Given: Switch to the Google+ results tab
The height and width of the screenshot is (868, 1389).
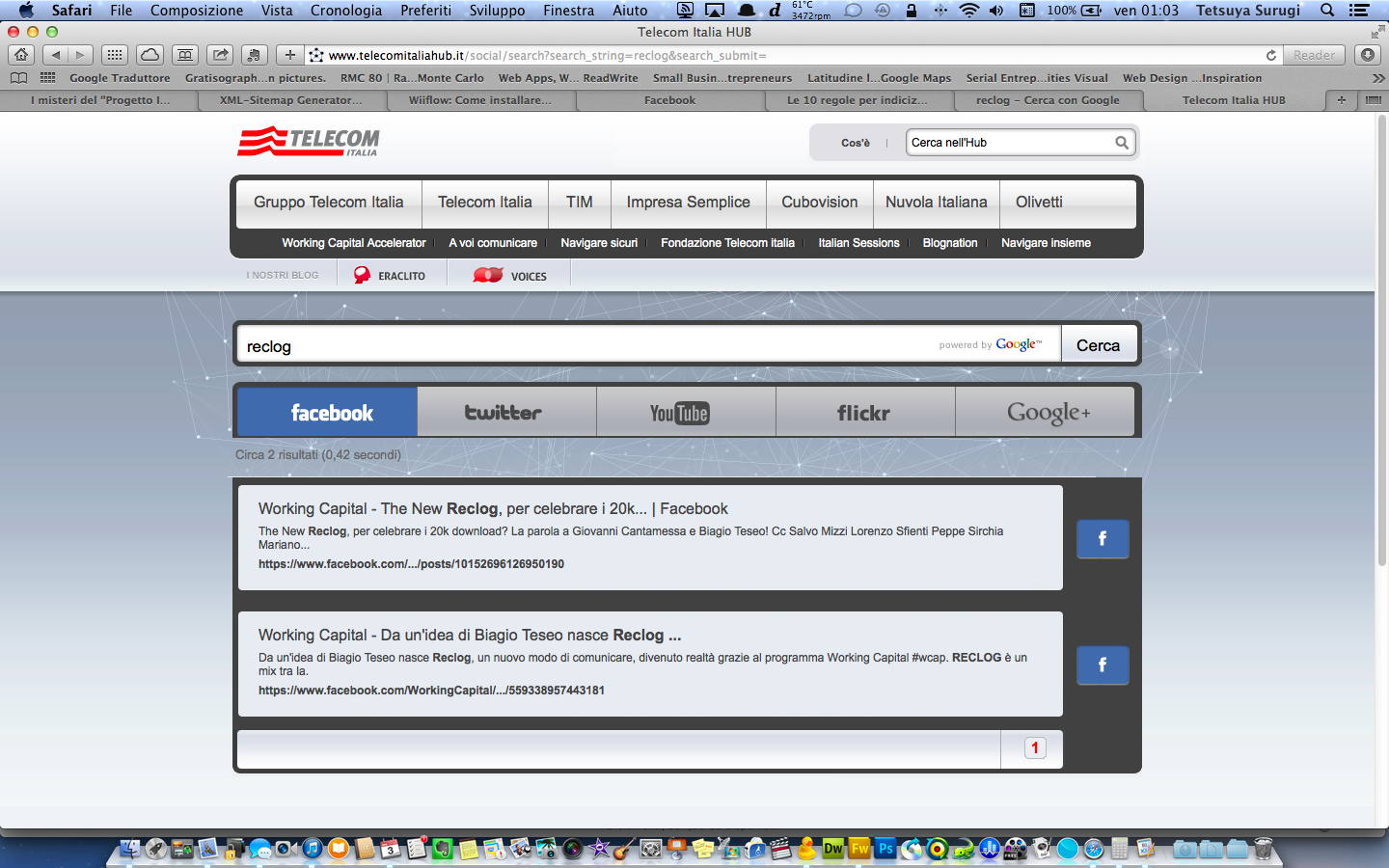Looking at the screenshot, I should [1045, 412].
